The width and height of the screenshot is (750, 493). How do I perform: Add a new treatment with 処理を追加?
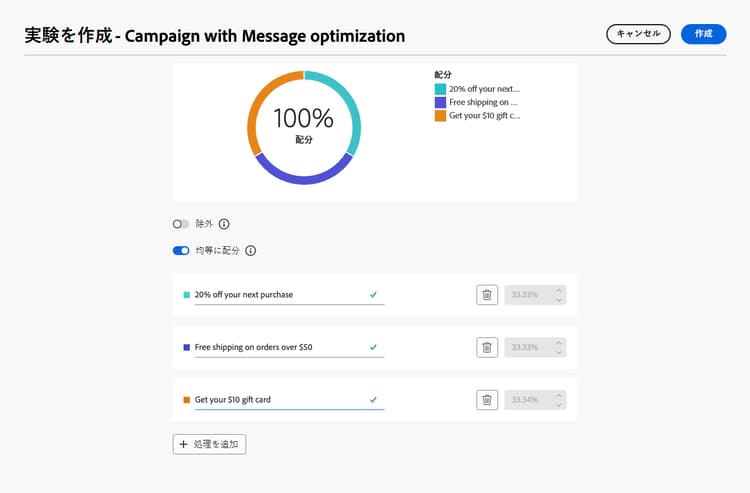[209, 444]
